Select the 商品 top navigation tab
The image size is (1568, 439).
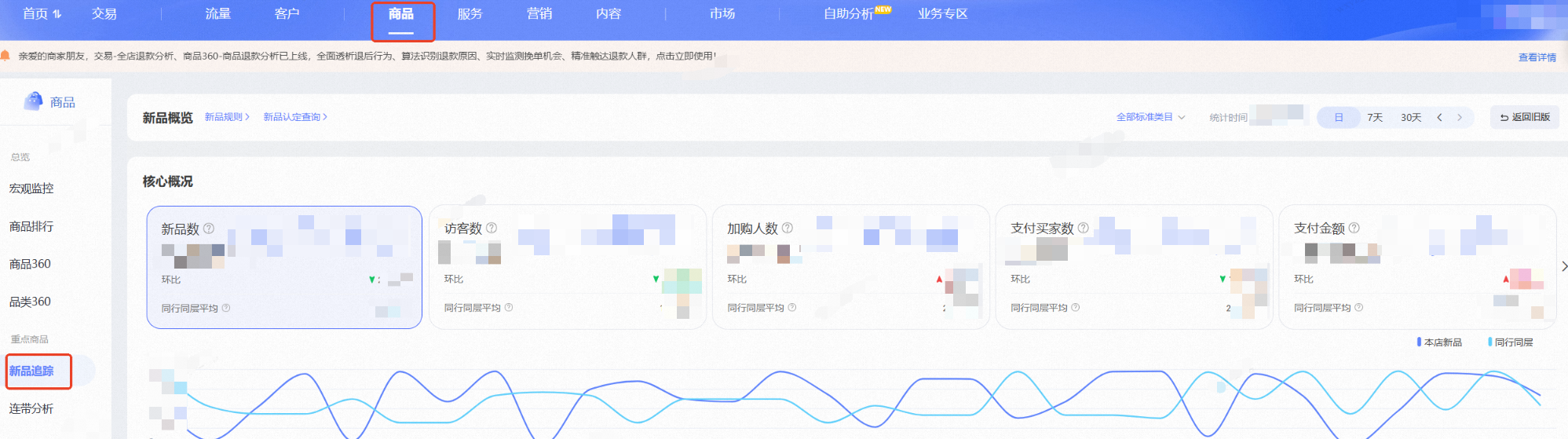point(401,14)
